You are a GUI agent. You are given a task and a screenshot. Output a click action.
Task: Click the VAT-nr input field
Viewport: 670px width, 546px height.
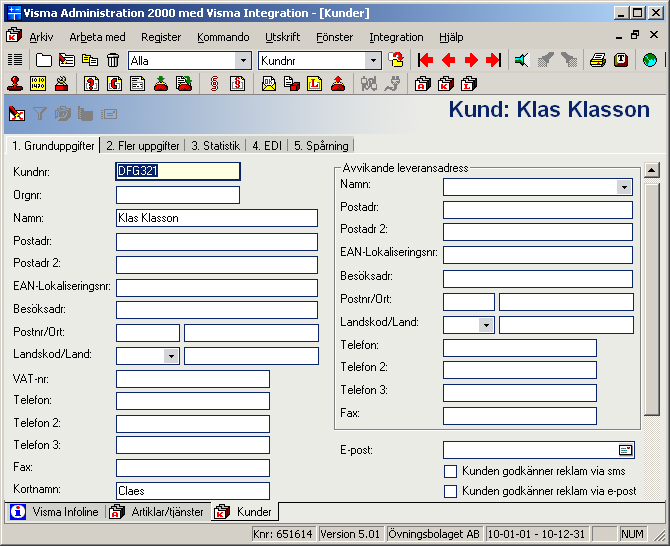193,379
